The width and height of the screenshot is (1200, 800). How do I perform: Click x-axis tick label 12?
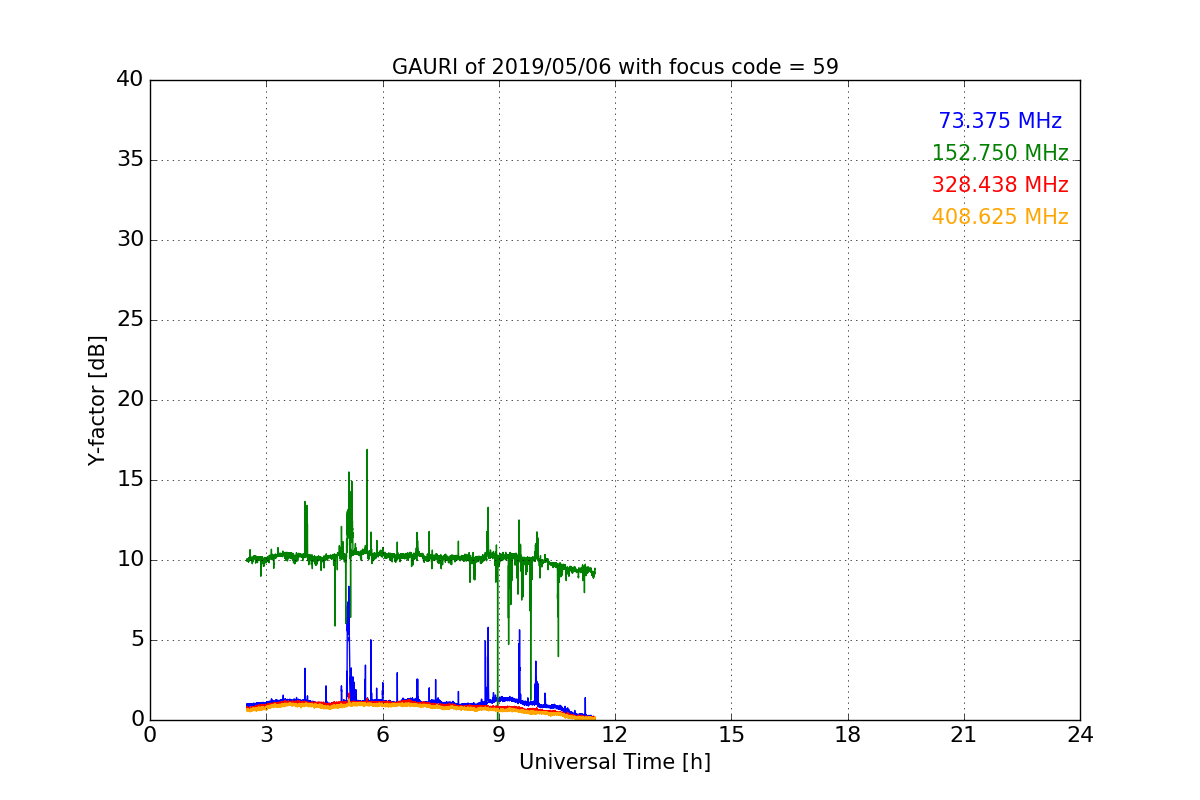point(615,735)
